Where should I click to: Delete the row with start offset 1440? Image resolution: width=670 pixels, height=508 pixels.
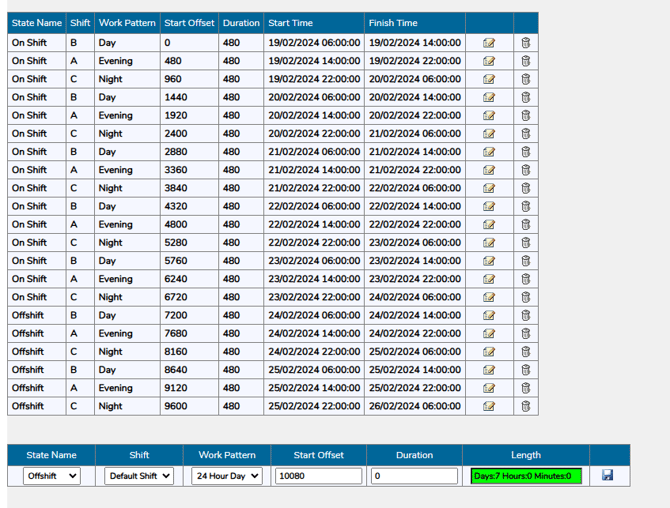tap(526, 97)
